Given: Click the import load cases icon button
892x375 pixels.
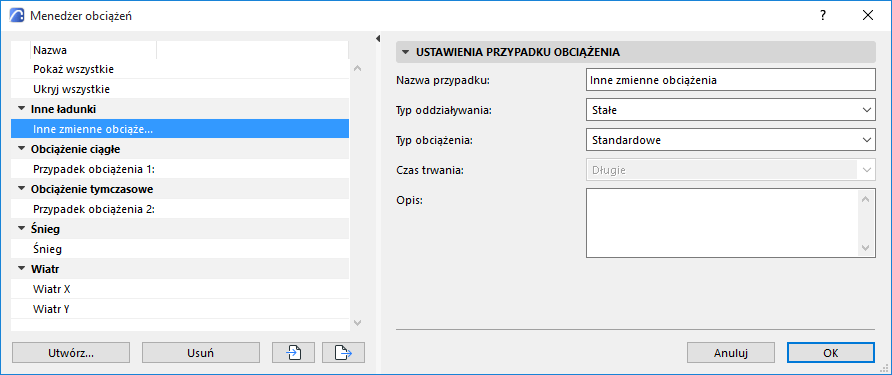Looking at the screenshot, I should point(294,353).
